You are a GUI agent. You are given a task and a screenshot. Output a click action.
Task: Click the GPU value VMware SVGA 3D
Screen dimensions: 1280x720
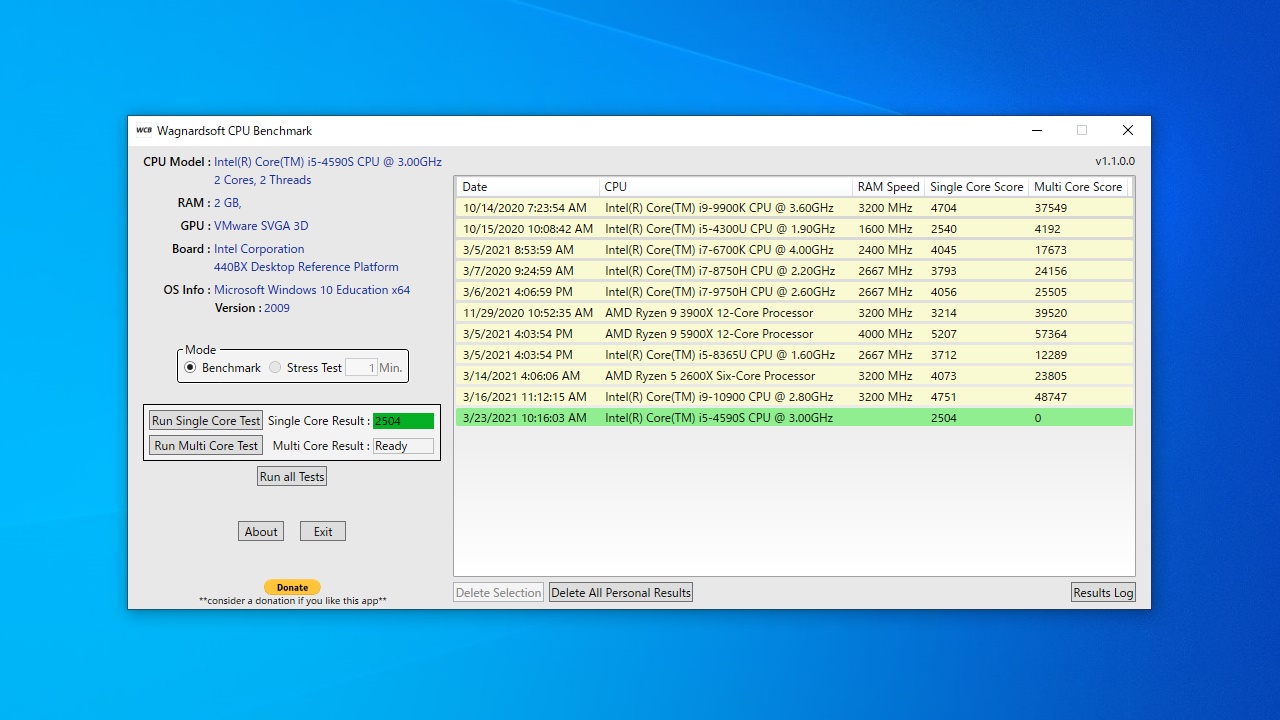click(261, 226)
